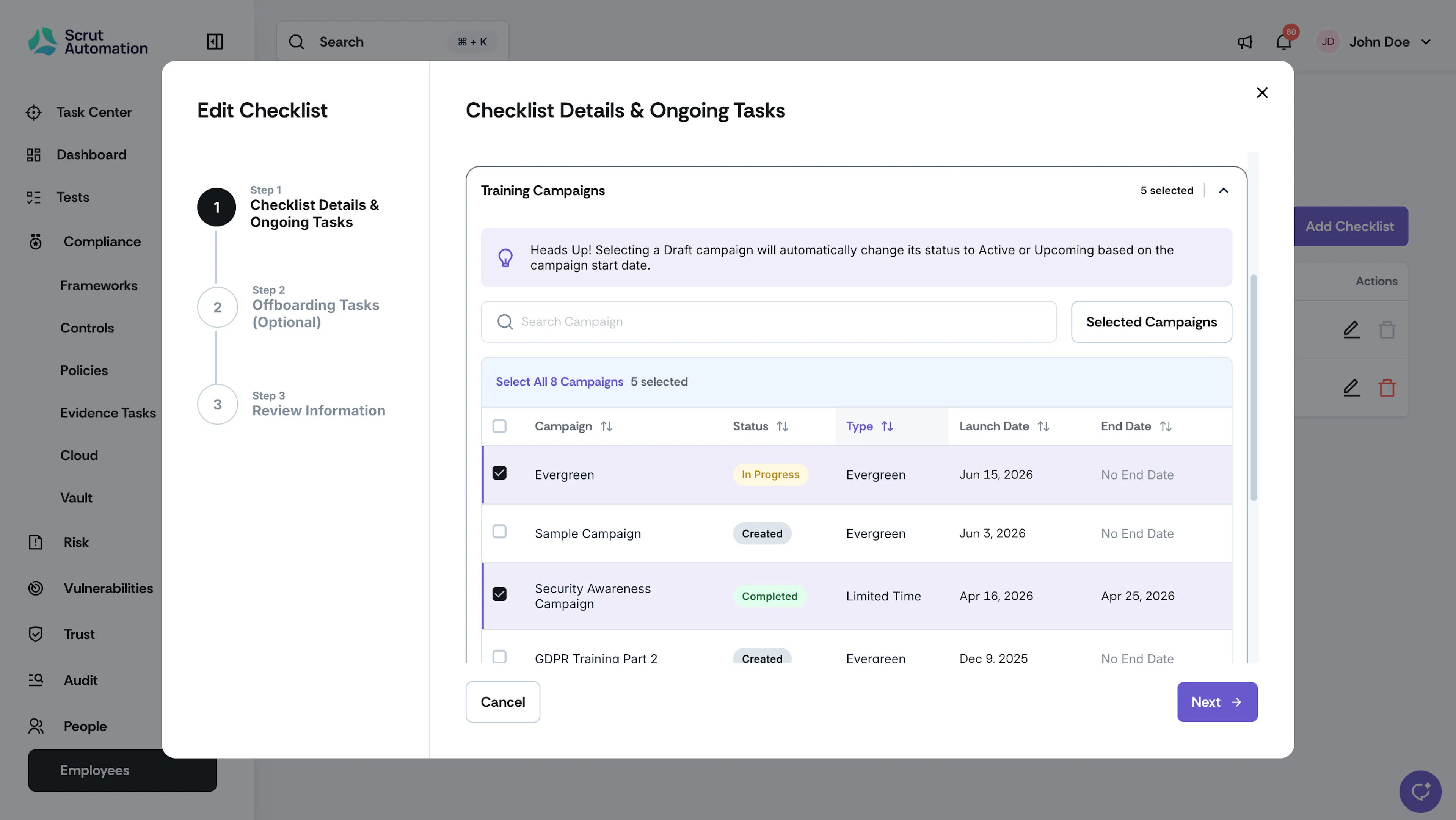Screen dimensions: 1456x820
Task: Click the Search Campaign input field
Action: coord(769,321)
